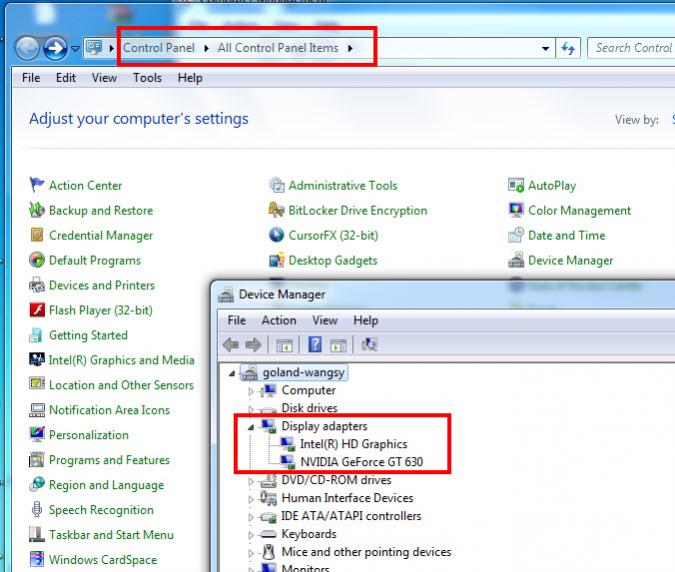The width and height of the screenshot is (675, 572).
Task: Open Control Panel's View menu
Action: point(104,78)
